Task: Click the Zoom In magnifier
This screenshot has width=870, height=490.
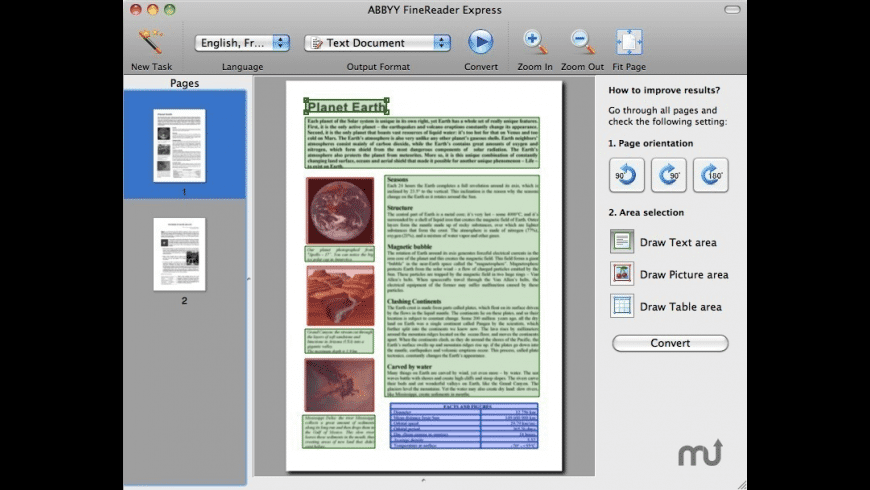Action: (535, 42)
